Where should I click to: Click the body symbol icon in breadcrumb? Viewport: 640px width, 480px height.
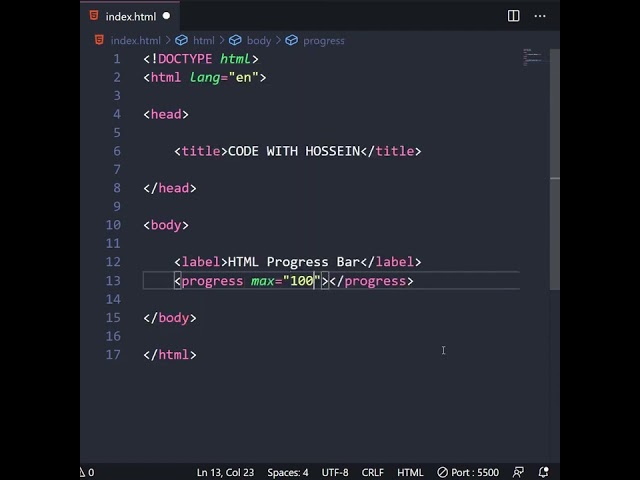click(235, 40)
